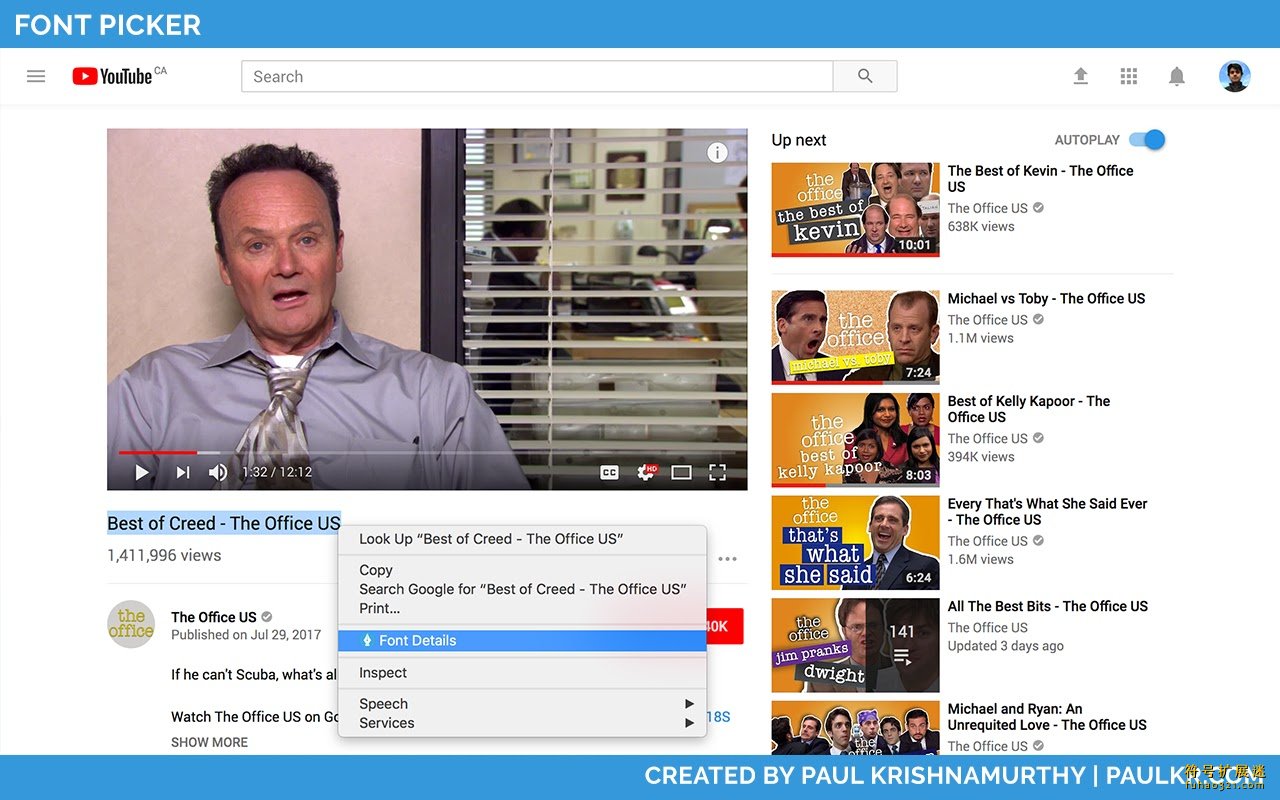This screenshot has height=800, width=1280.
Task: Select Copy from the context menu
Action: 522,570
